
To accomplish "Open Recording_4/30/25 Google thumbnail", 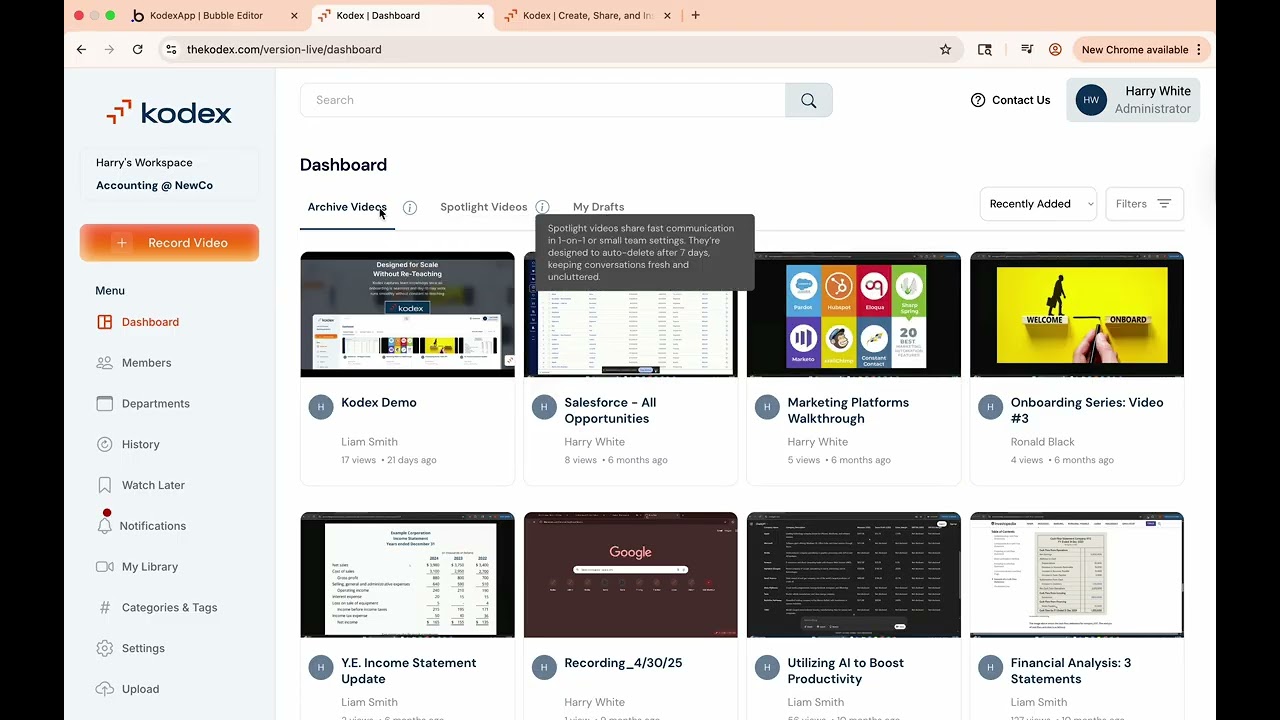I will click(x=631, y=575).
